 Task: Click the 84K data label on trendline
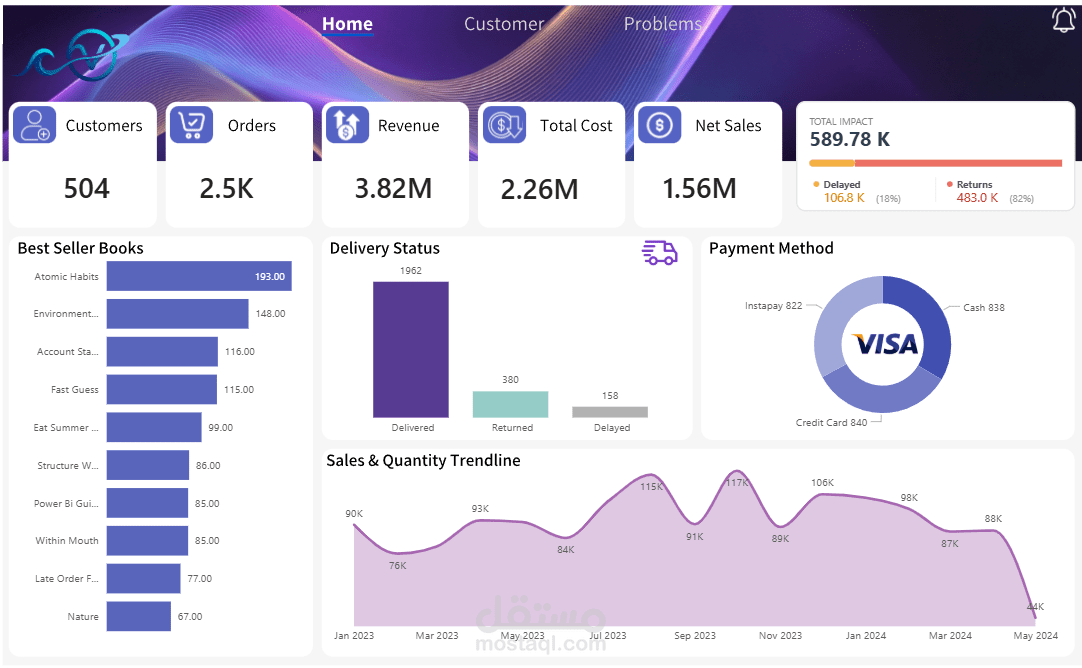pos(566,550)
